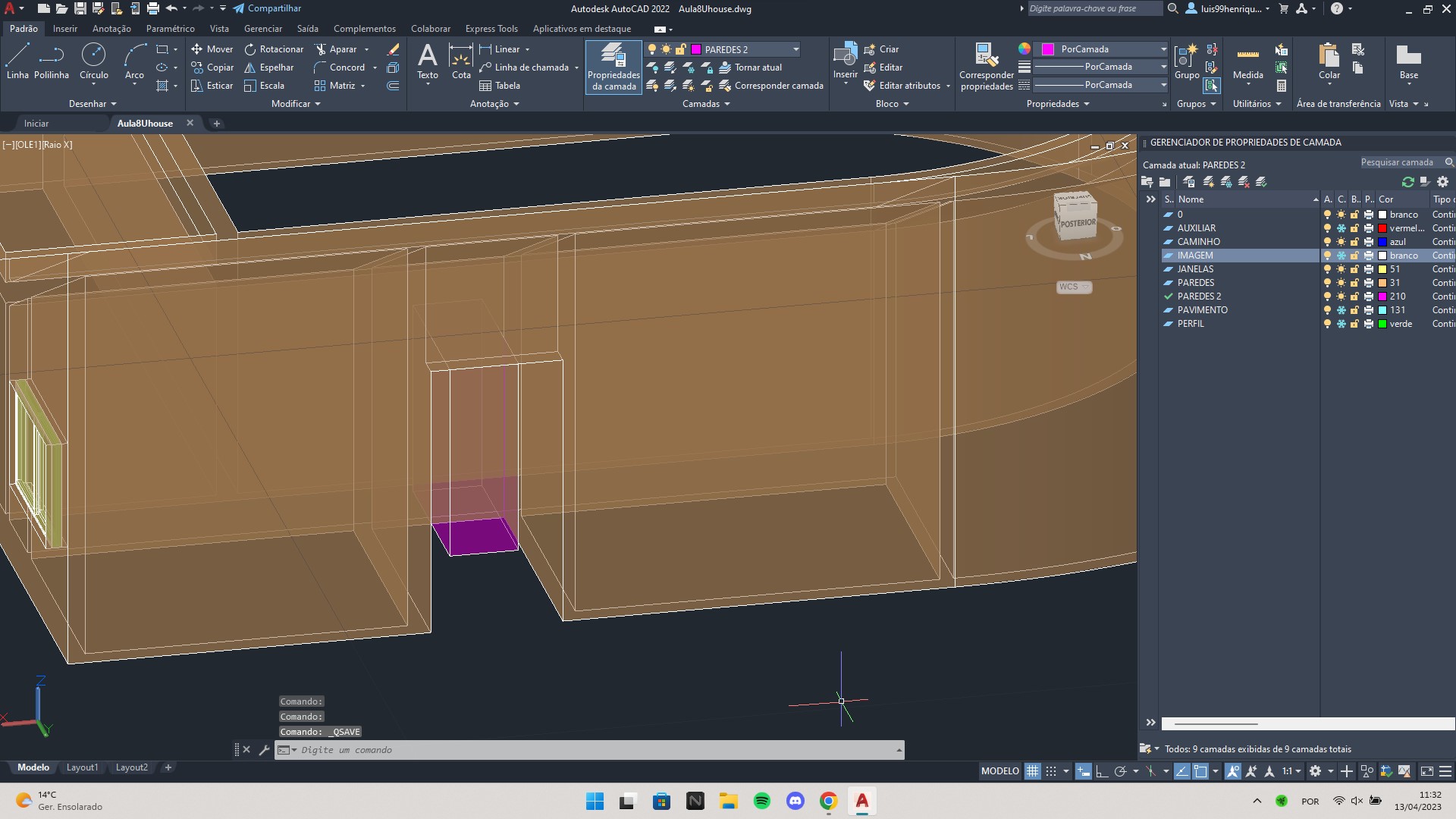Toggle visibility bulb of layer 0

coord(1327,215)
